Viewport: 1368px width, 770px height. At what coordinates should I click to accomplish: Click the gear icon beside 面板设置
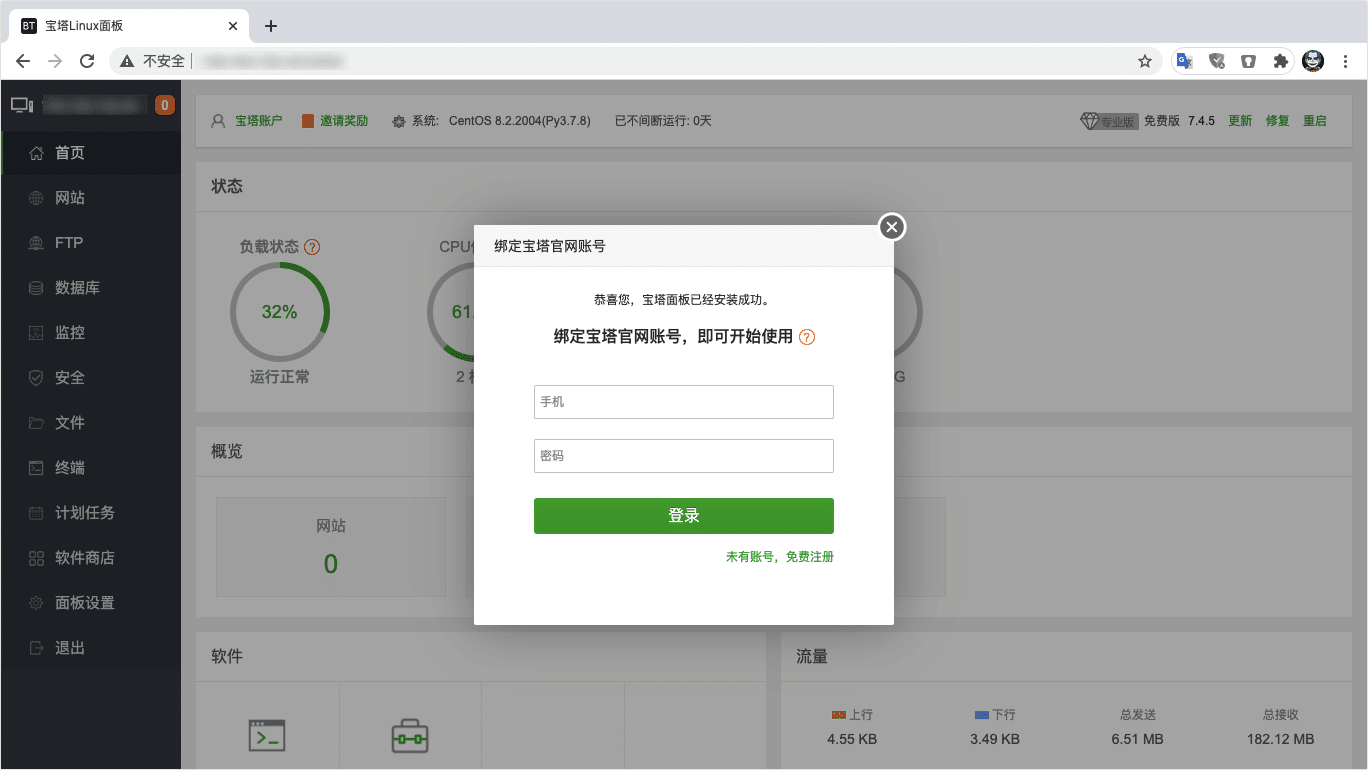click(x=36, y=603)
